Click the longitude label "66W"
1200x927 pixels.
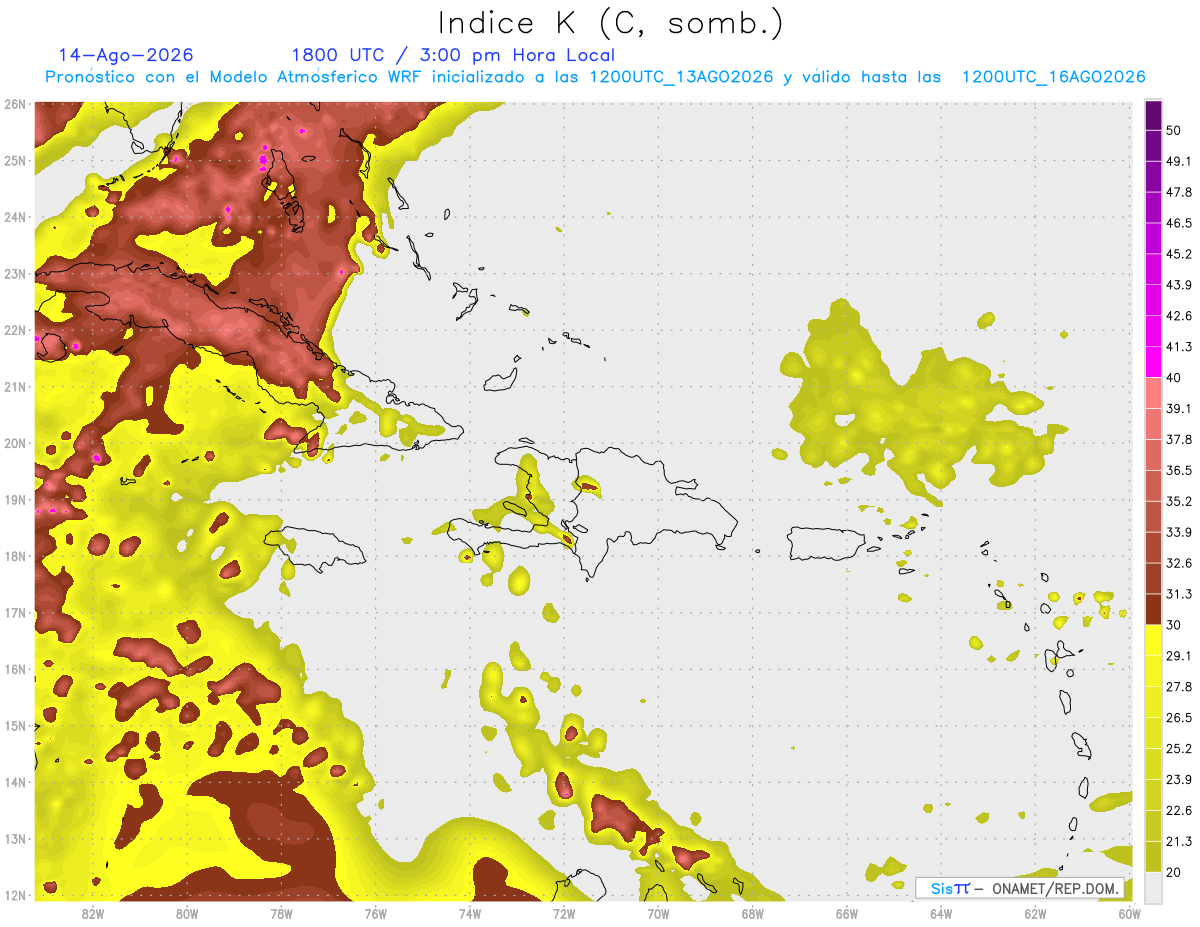(x=847, y=913)
